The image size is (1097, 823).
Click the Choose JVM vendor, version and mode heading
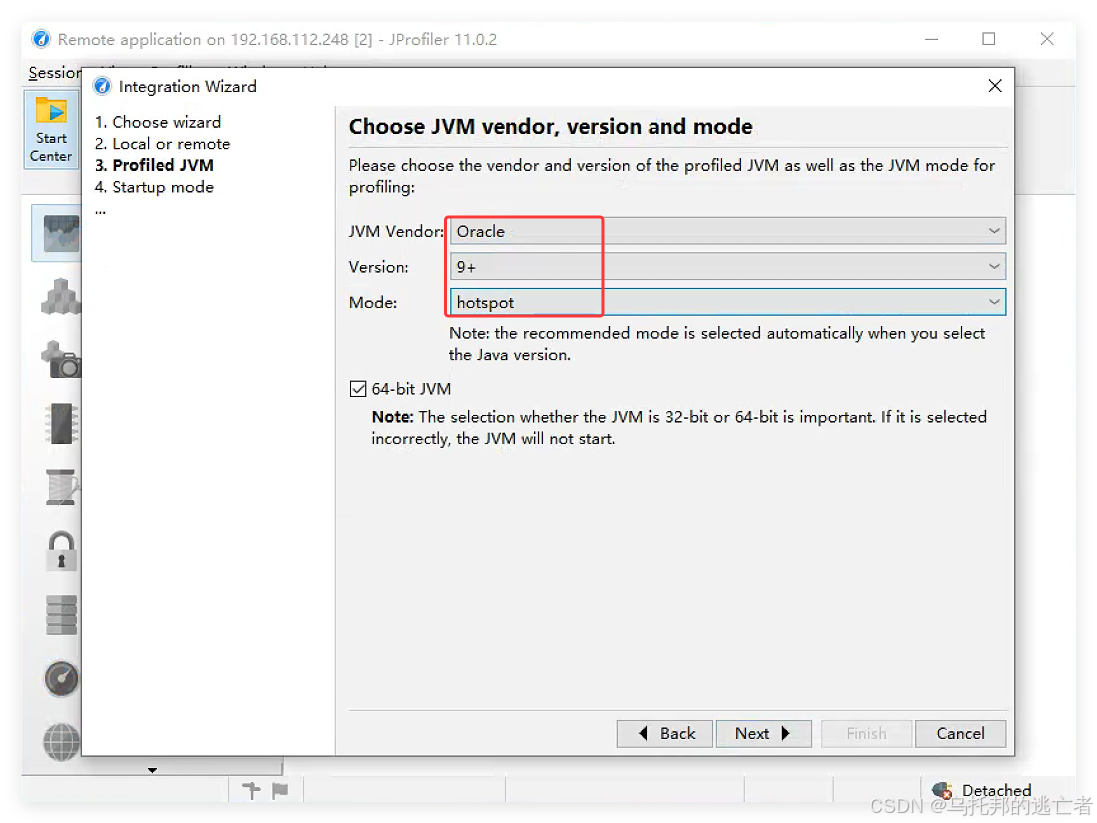tap(551, 127)
